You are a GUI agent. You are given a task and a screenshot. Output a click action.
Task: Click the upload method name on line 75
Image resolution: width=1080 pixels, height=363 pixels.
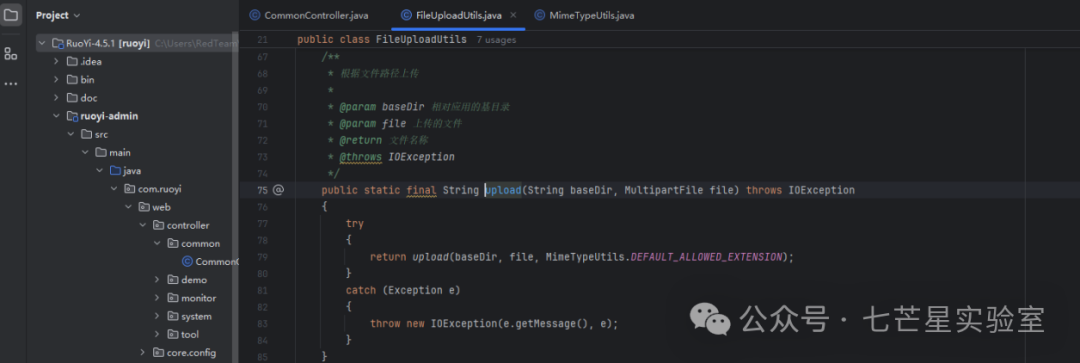pos(503,189)
